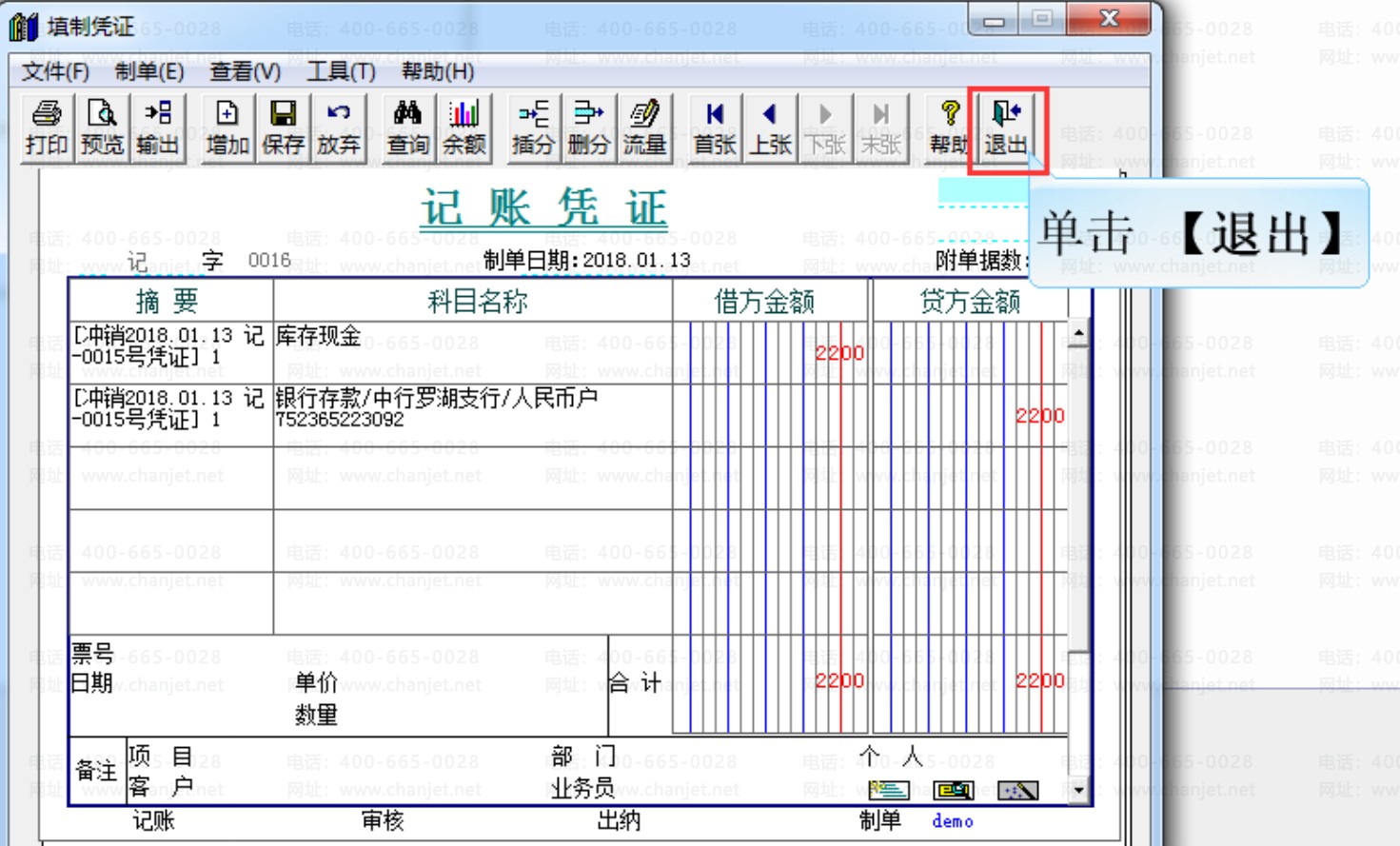Go to next voucher 下张
1400x846 pixels.
click(x=825, y=128)
